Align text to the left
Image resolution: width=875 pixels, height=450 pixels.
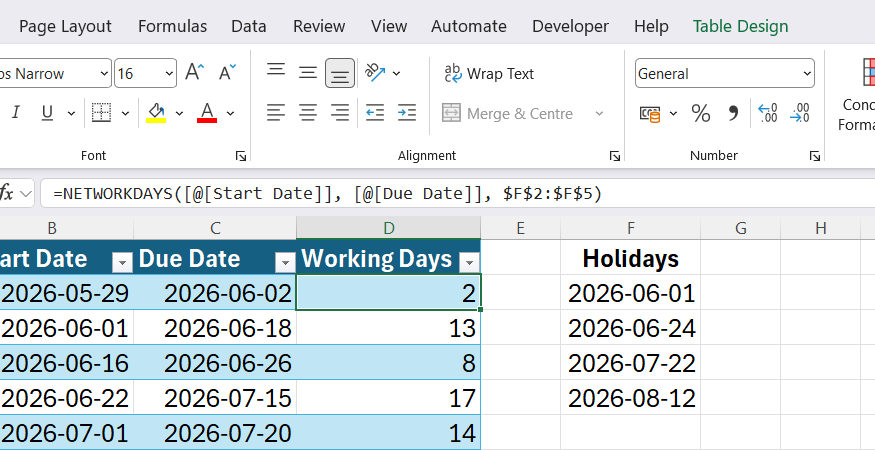pyautogui.click(x=276, y=113)
